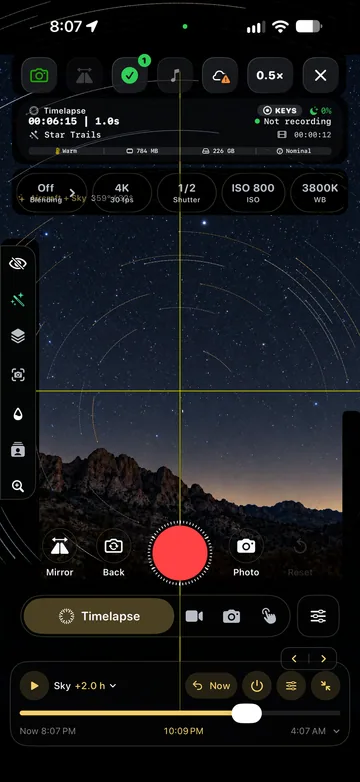The width and height of the screenshot is (360, 782).
Task: Tap the water drop sidebar icon
Action: 18,413
